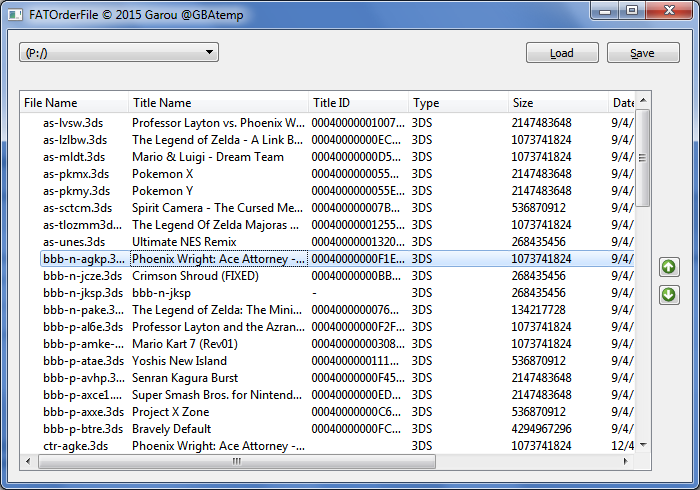
Task: Select file as-lvsw.3ds
Action: (x=73, y=123)
